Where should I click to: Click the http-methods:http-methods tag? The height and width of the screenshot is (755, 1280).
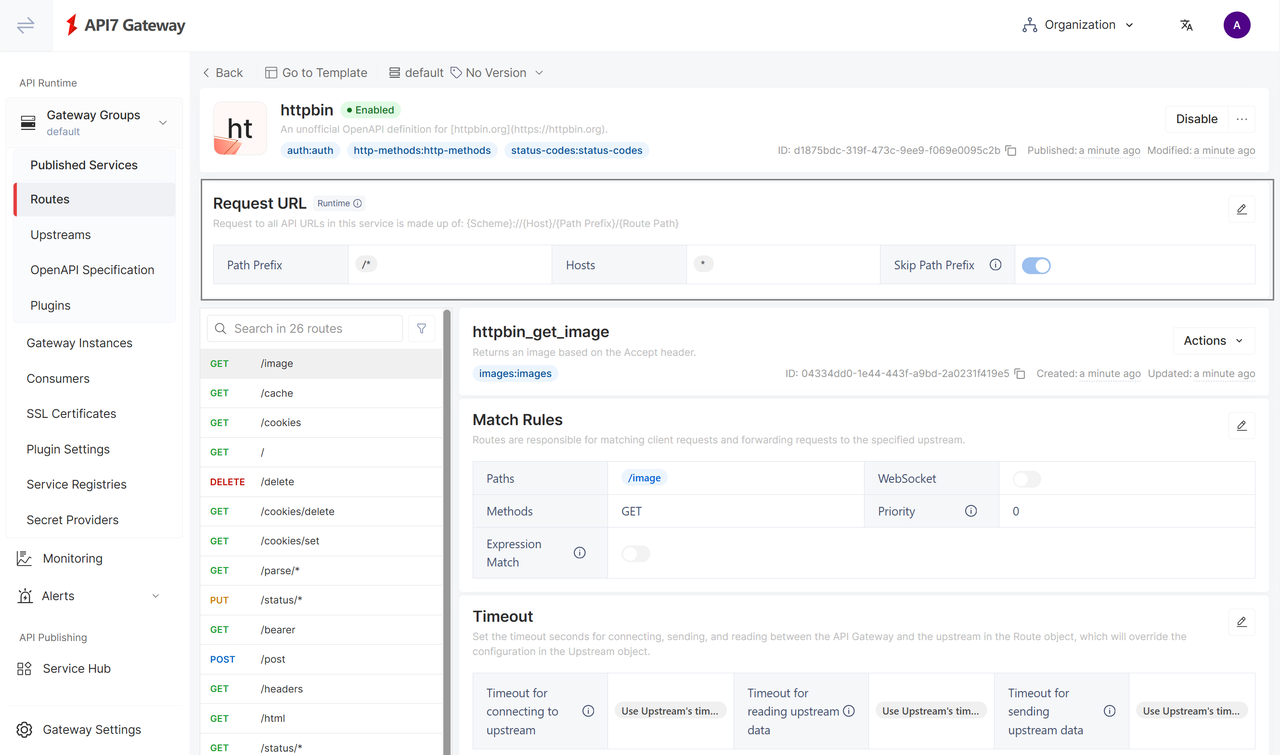(x=422, y=151)
